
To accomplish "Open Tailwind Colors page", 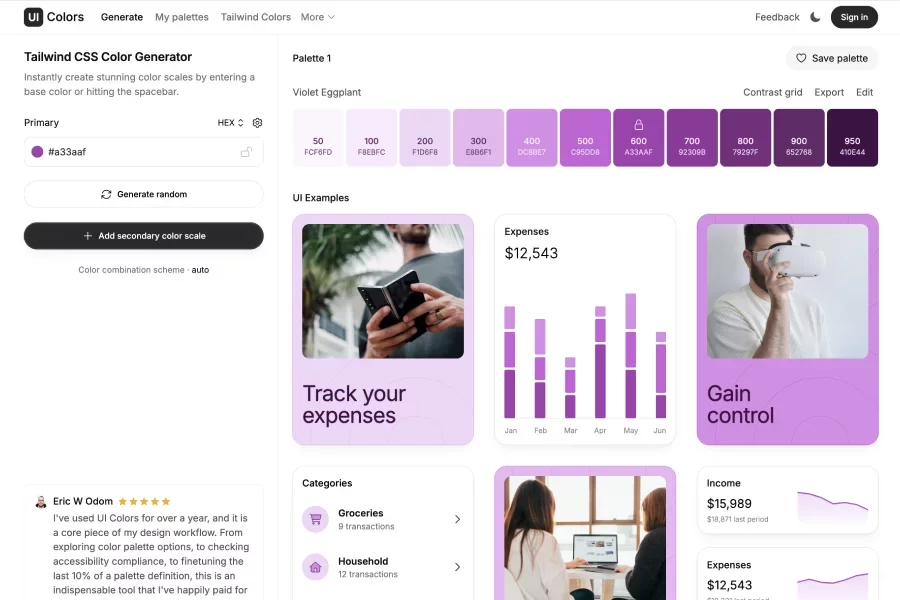I will coord(256,17).
